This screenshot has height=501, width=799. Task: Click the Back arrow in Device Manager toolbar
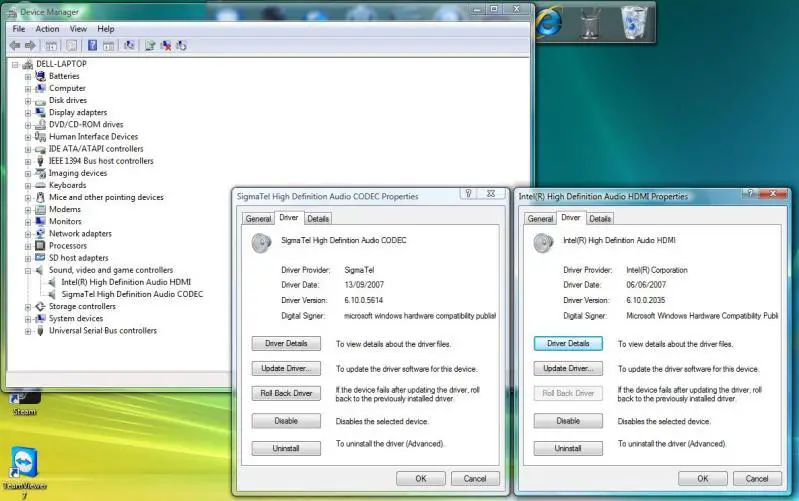point(15,45)
